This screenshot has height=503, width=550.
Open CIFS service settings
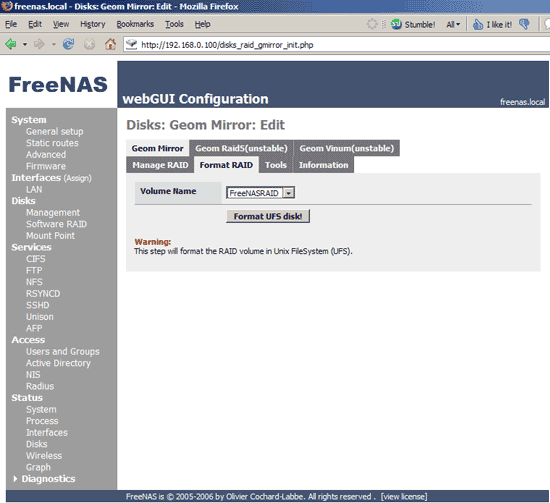(x=35, y=259)
